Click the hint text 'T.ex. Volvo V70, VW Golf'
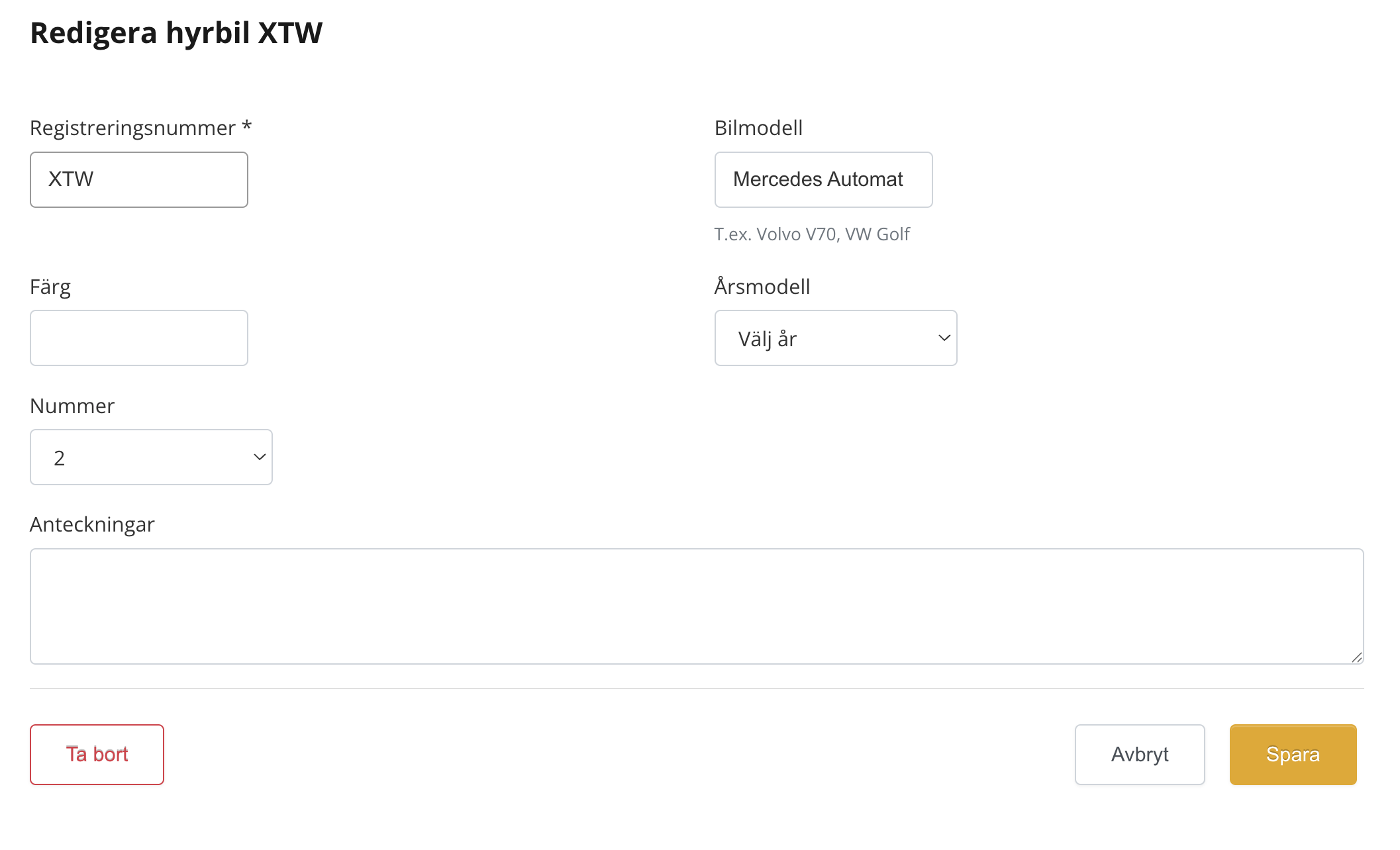Screen dimensions: 1400x850 [811, 234]
